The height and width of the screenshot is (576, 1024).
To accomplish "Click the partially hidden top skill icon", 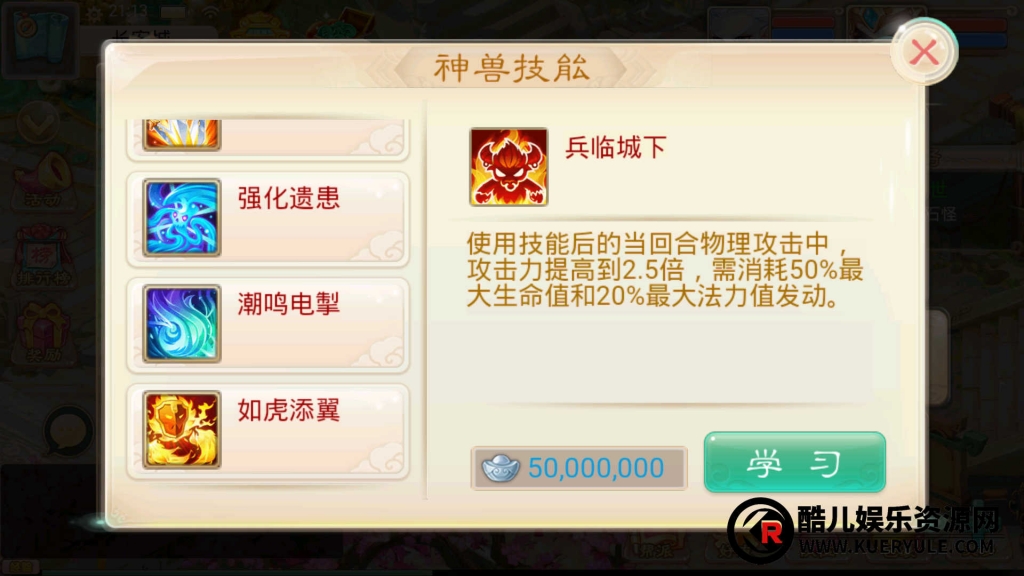I will pyautogui.click(x=182, y=135).
